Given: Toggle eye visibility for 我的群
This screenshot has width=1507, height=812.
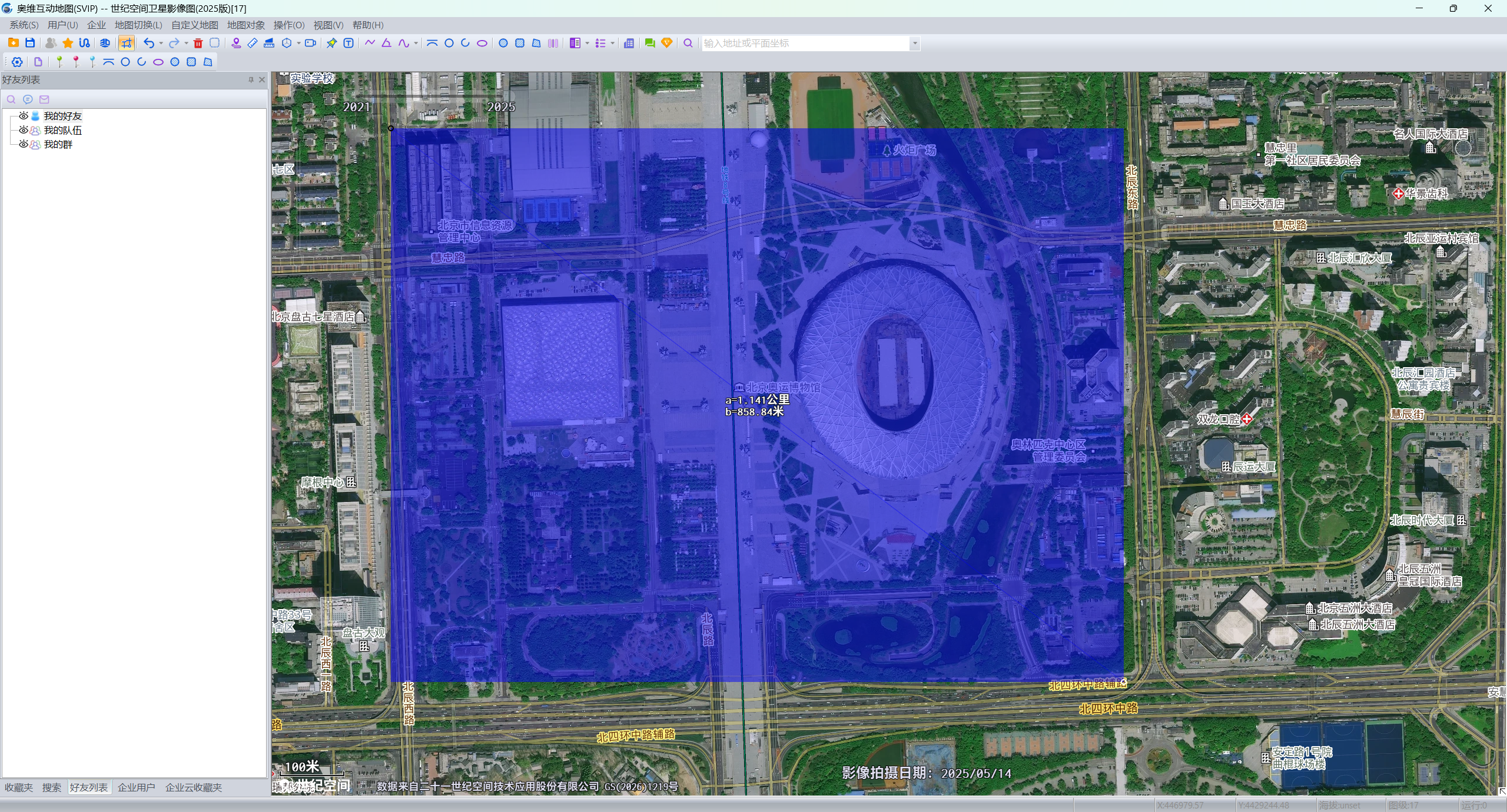Looking at the screenshot, I should click(24, 144).
